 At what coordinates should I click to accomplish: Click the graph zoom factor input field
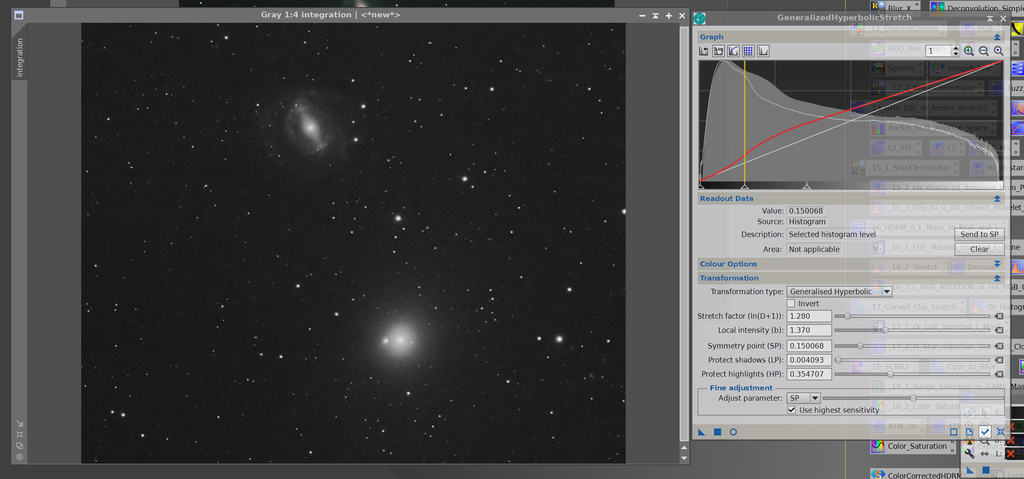click(x=939, y=51)
